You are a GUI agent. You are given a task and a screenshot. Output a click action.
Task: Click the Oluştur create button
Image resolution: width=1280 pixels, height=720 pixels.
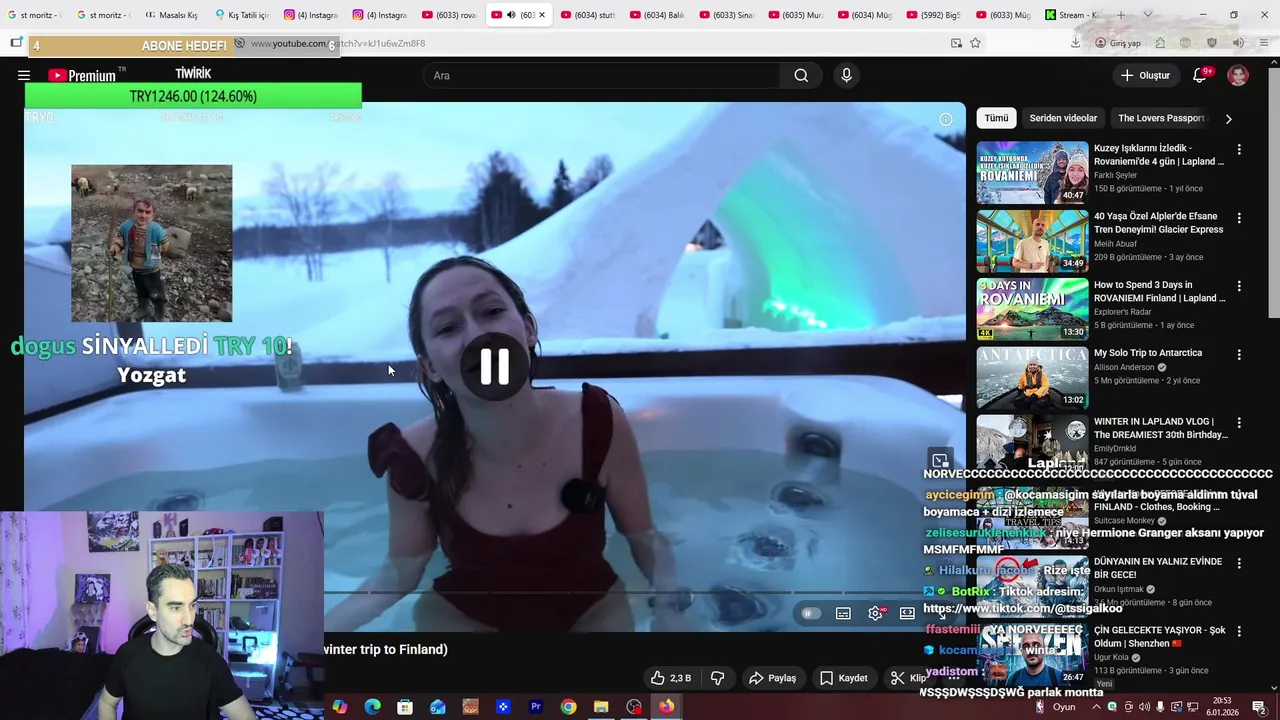click(1145, 75)
